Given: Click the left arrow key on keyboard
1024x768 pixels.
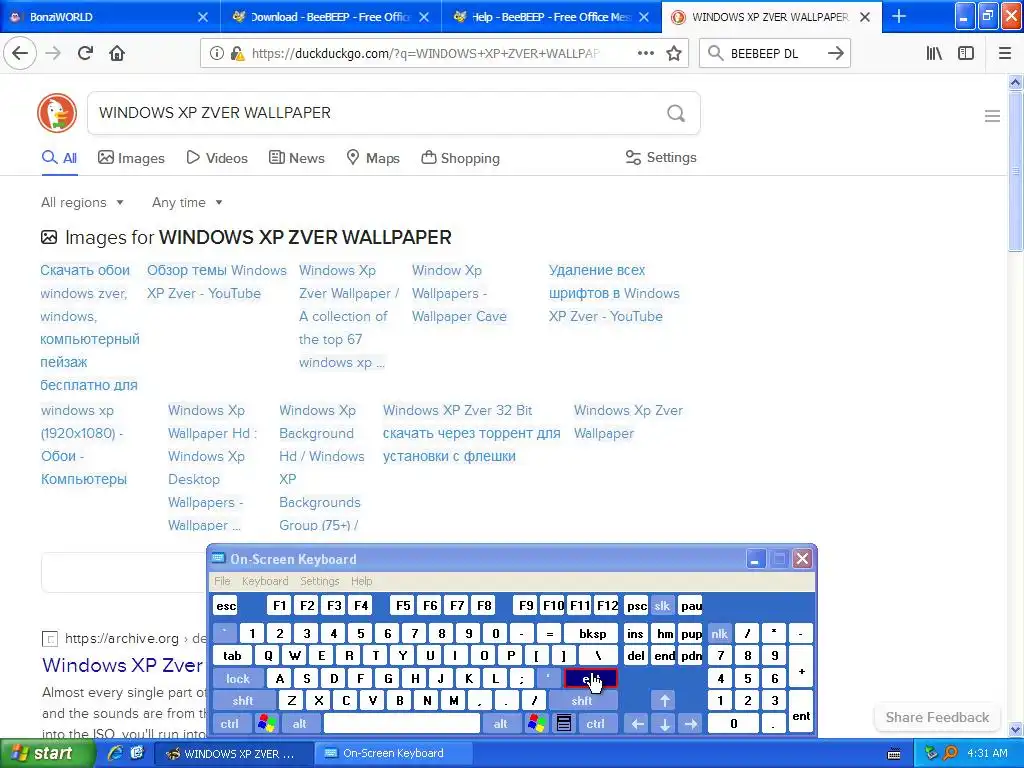Looking at the screenshot, I should point(638,724).
